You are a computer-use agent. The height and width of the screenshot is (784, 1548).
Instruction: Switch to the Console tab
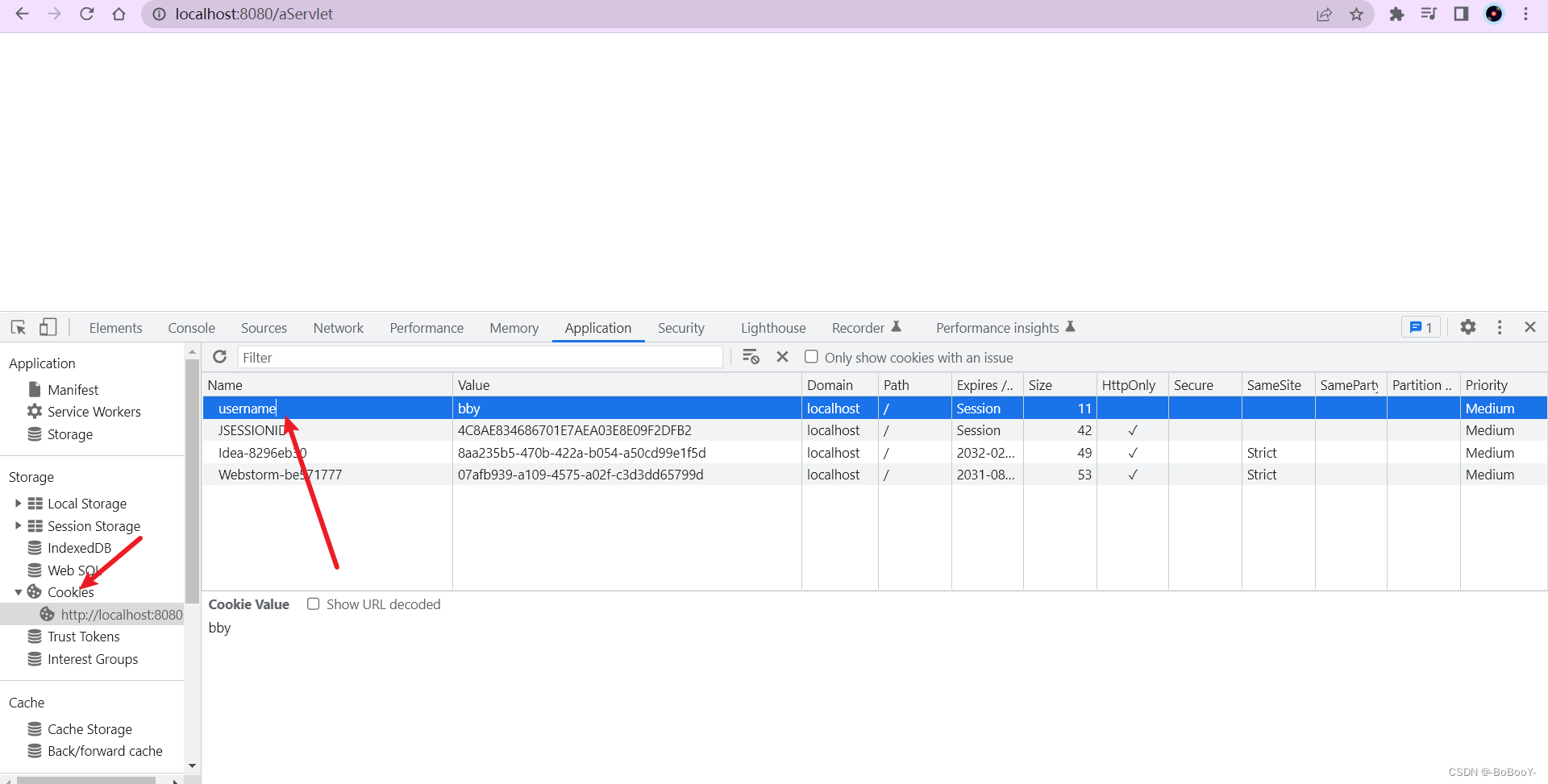[x=191, y=328]
